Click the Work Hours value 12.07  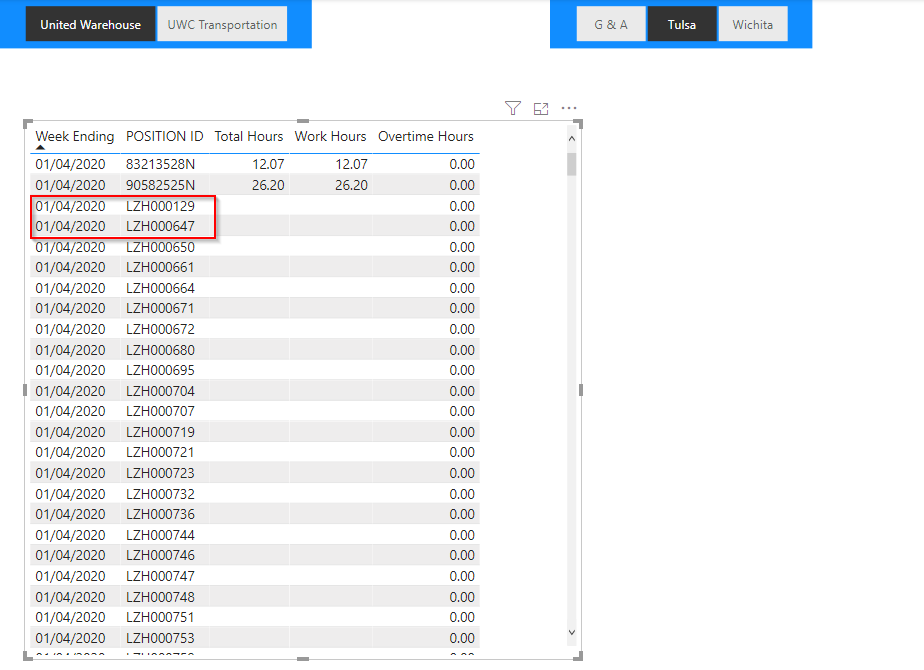point(351,164)
